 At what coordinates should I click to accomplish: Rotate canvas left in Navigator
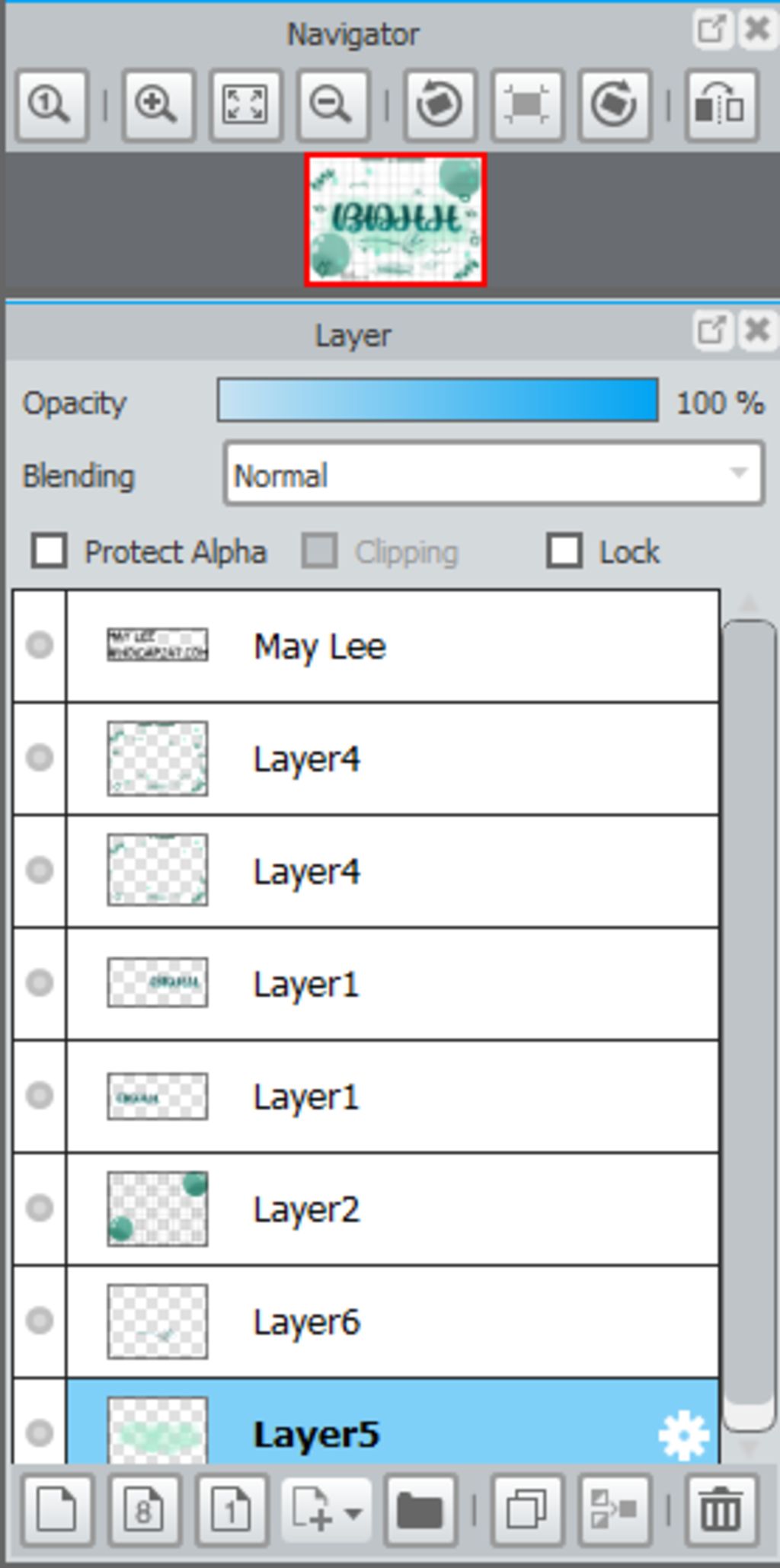coord(440,105)
